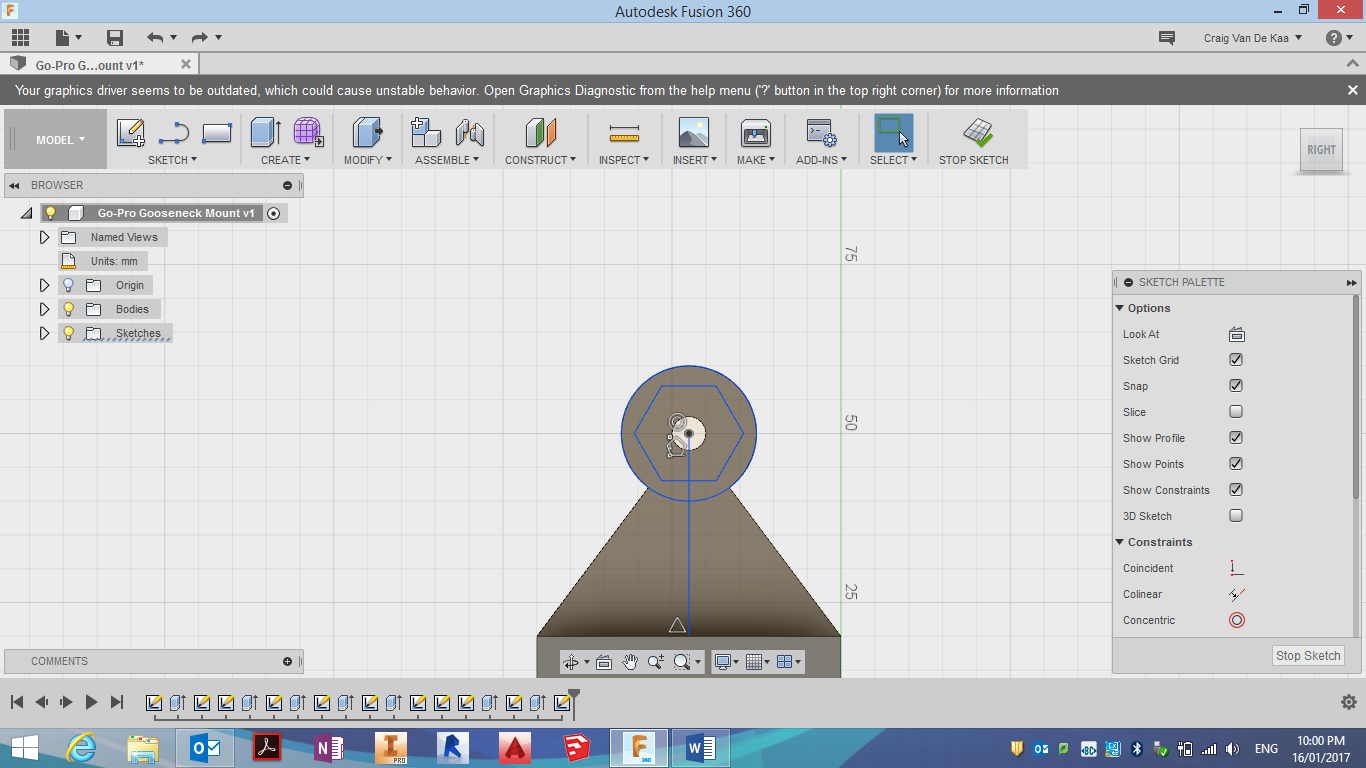Screen dimensions: 1366x768
Task: Click the Look At icon in Sketch Palette
Action: [x=1236, y=334]
